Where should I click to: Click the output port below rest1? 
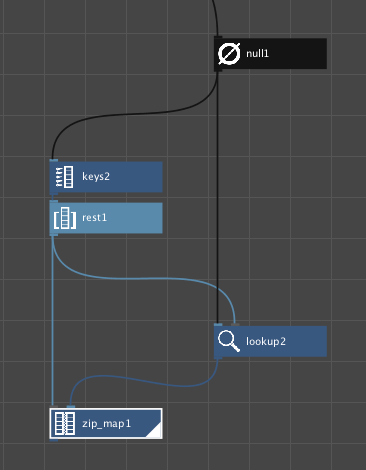[x=54, y=235]
